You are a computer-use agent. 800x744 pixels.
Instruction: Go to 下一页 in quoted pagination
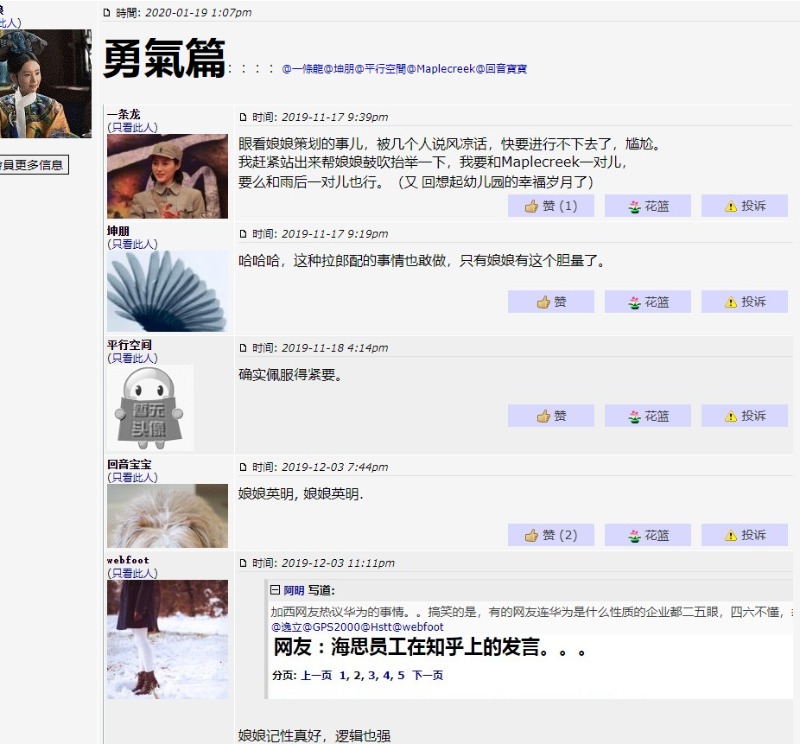coord(428,675)
